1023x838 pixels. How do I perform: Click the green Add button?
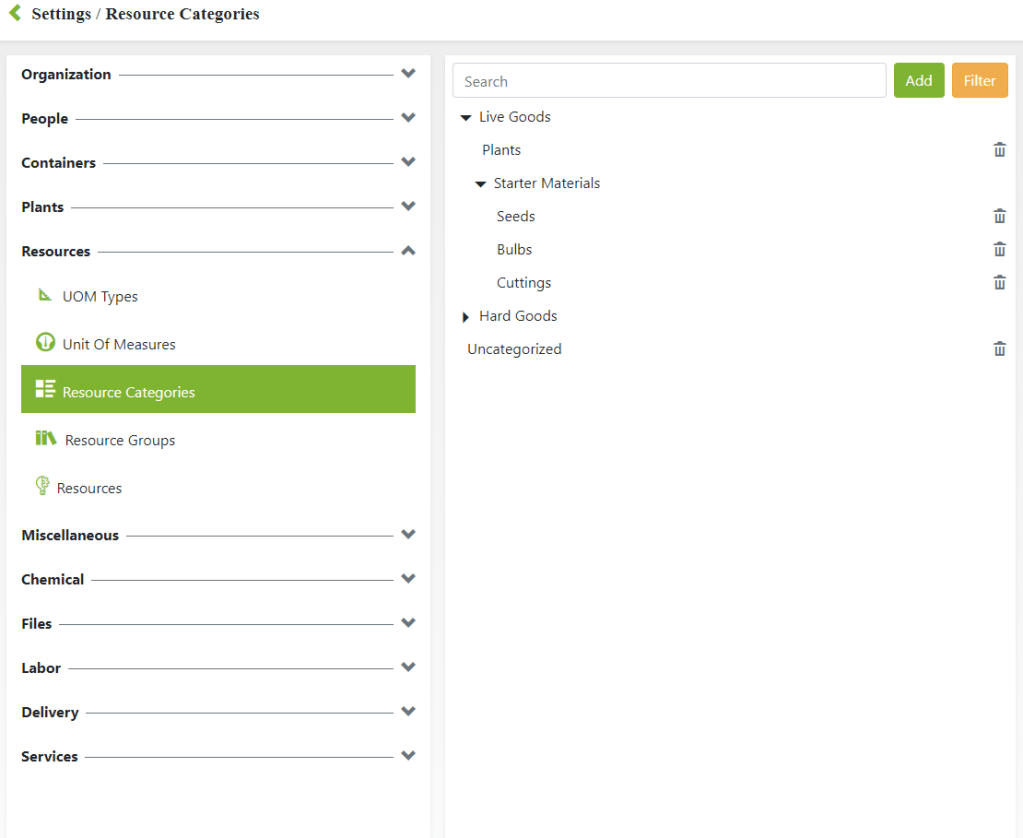tap(918, 81)
